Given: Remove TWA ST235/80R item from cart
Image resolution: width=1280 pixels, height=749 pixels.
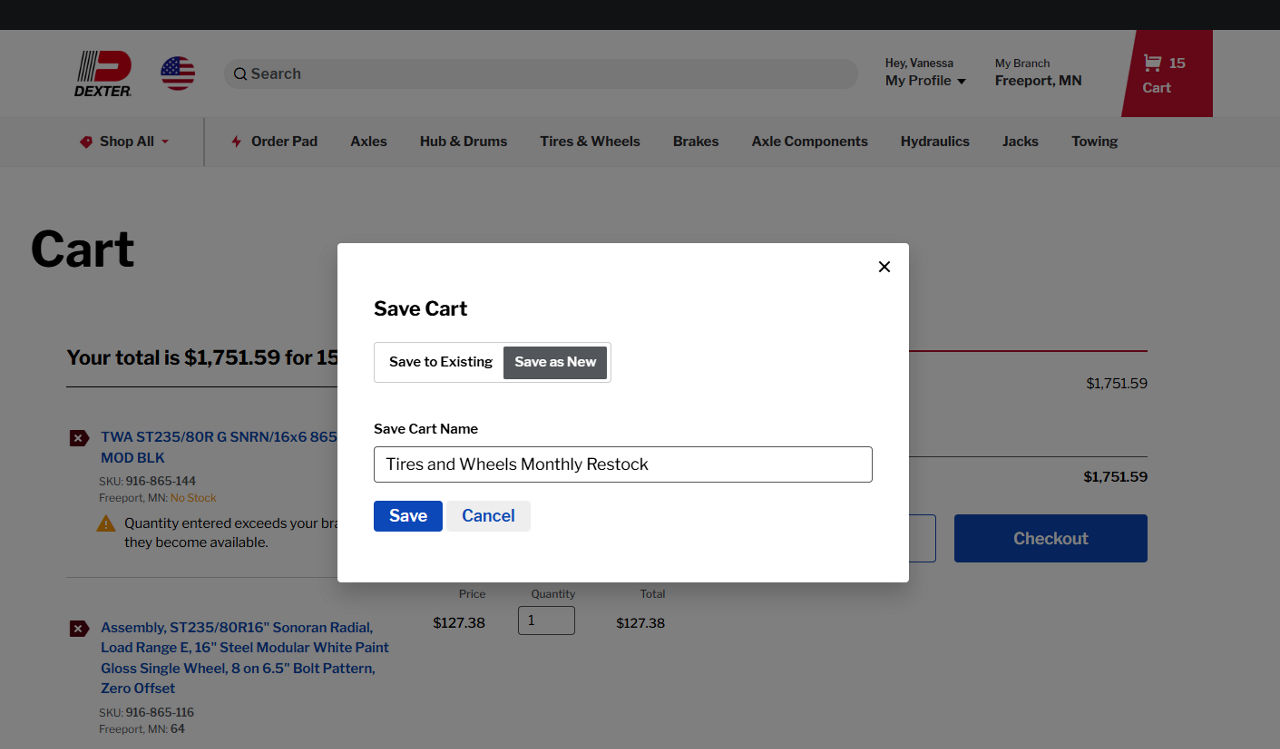Looking at the screenshot, I should tap(79, 438).
